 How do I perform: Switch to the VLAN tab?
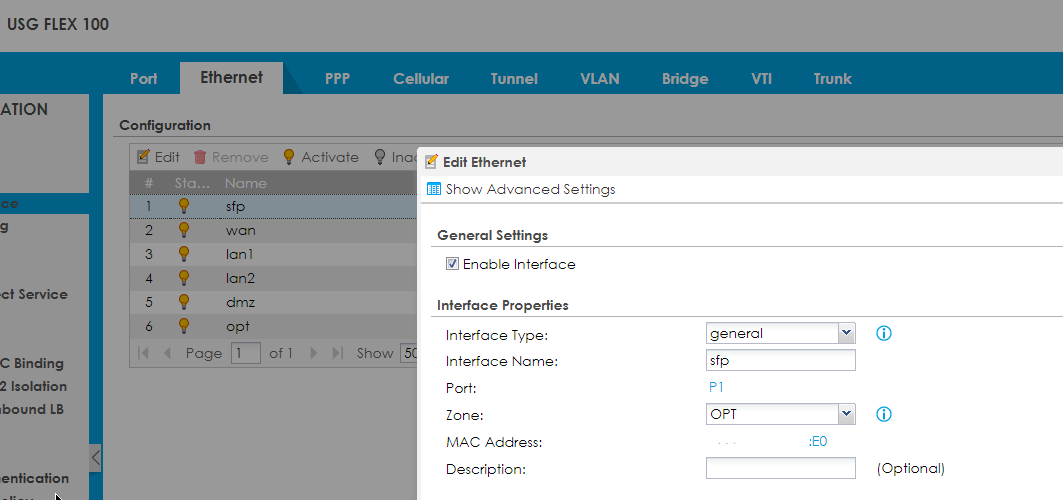(600, 78)
